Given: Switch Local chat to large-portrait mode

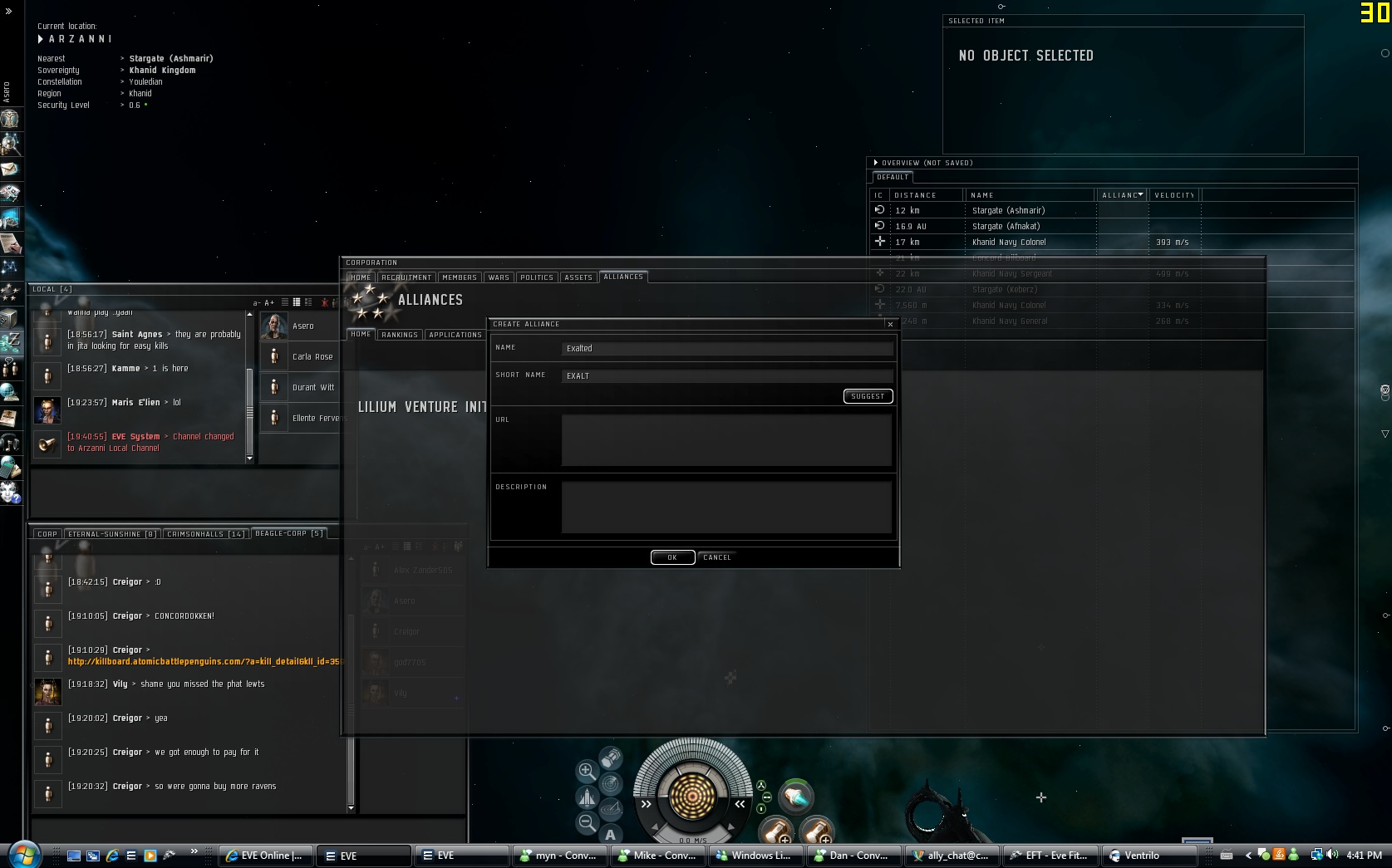Looking at the screenshot, I should point(308,302).
